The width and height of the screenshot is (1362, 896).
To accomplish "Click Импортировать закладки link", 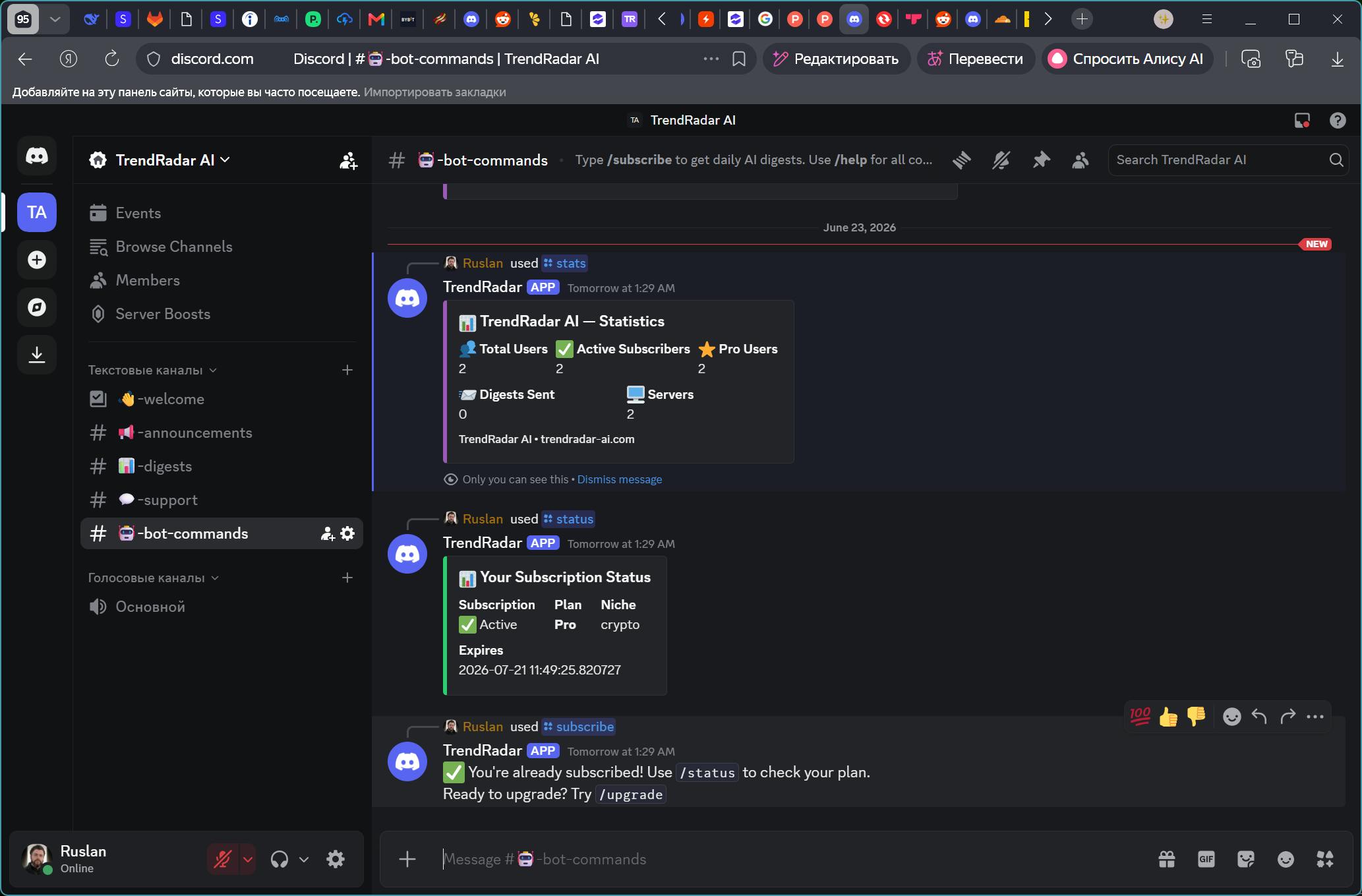I will pyautogui.click(x=435, y=92).
